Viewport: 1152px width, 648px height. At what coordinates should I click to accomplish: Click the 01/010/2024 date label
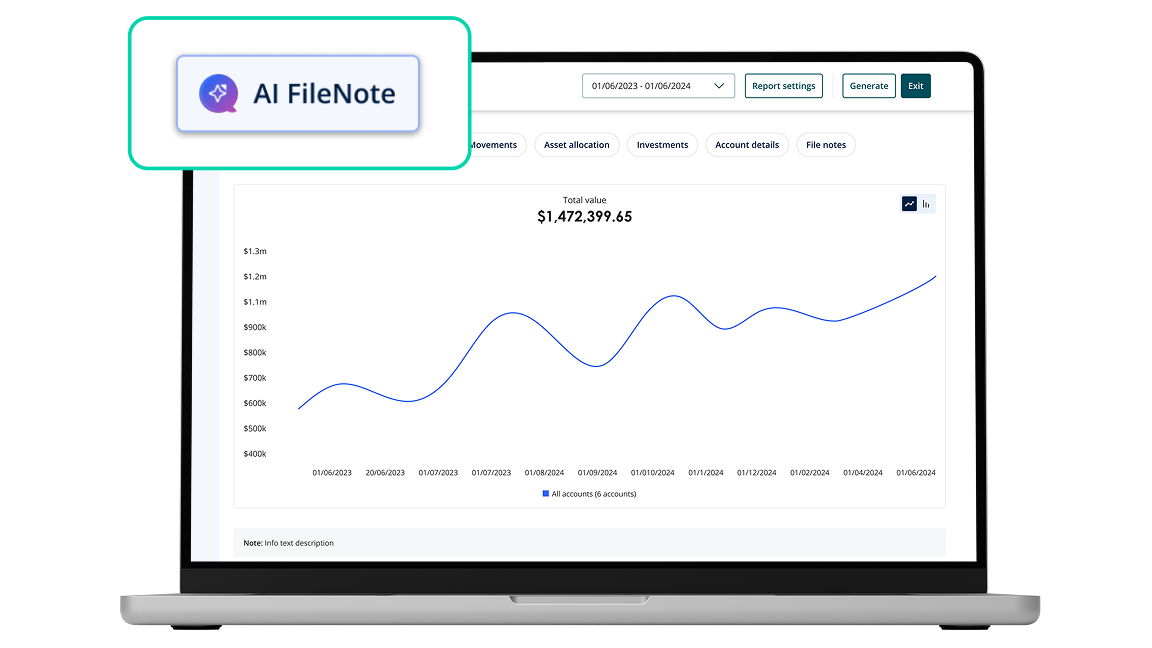(652, 472)
